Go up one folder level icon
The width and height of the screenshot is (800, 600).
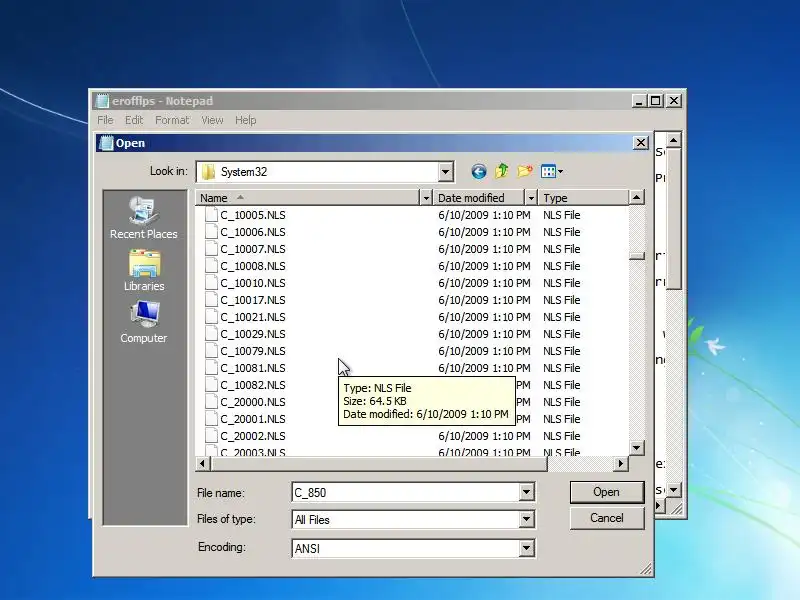coord(502,171)
